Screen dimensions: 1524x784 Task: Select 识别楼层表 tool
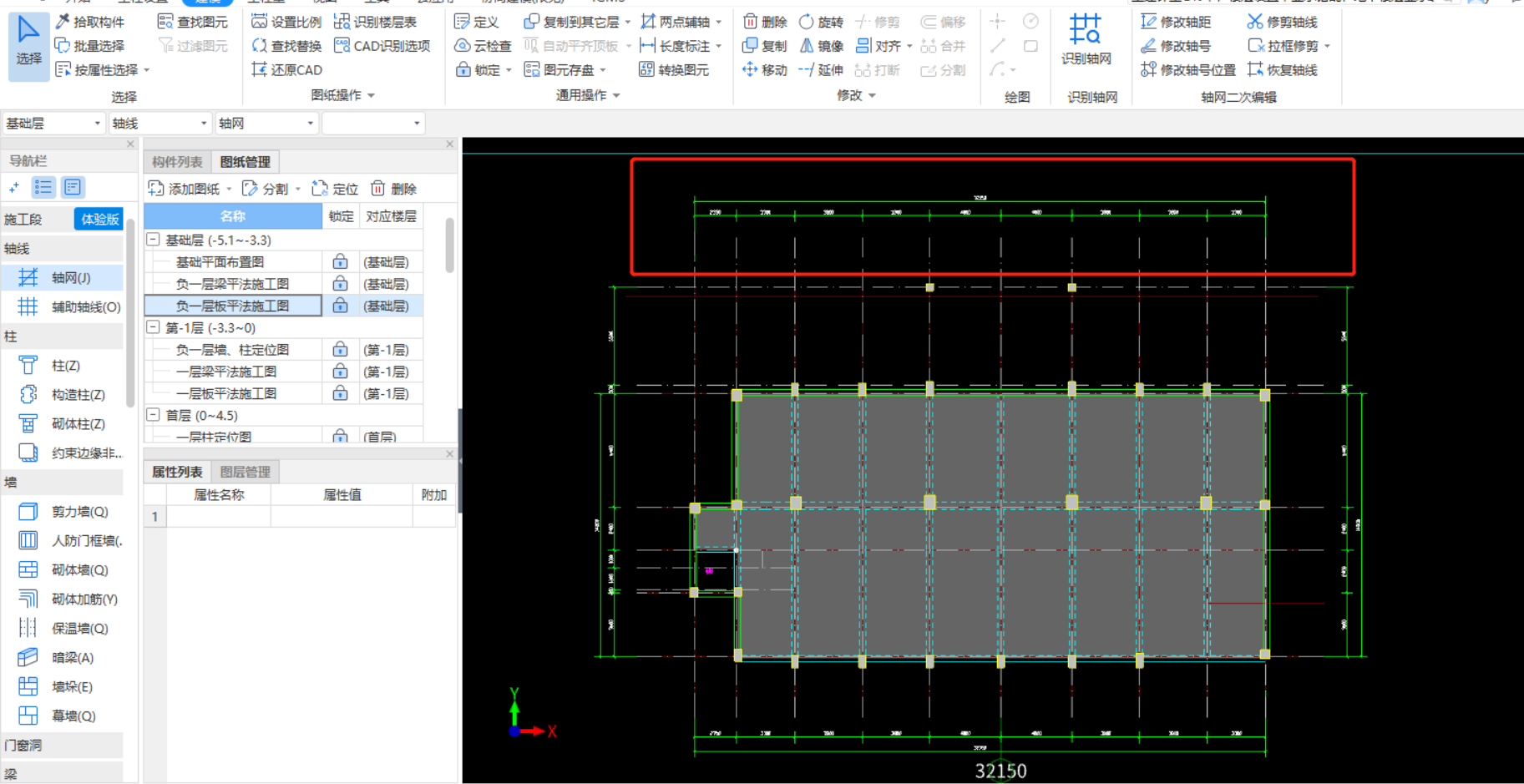click(375, 22)
